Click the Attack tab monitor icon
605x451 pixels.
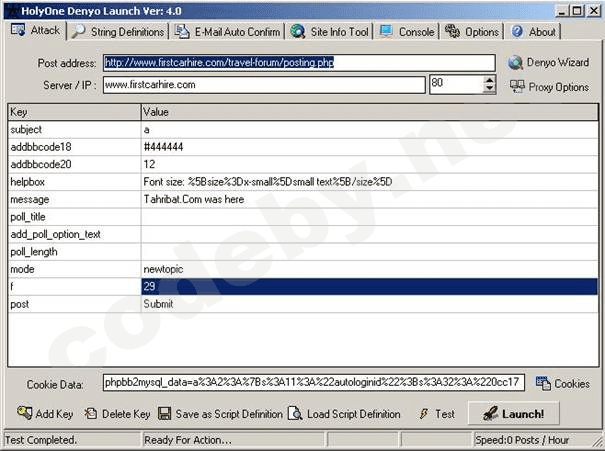[18, 30]
